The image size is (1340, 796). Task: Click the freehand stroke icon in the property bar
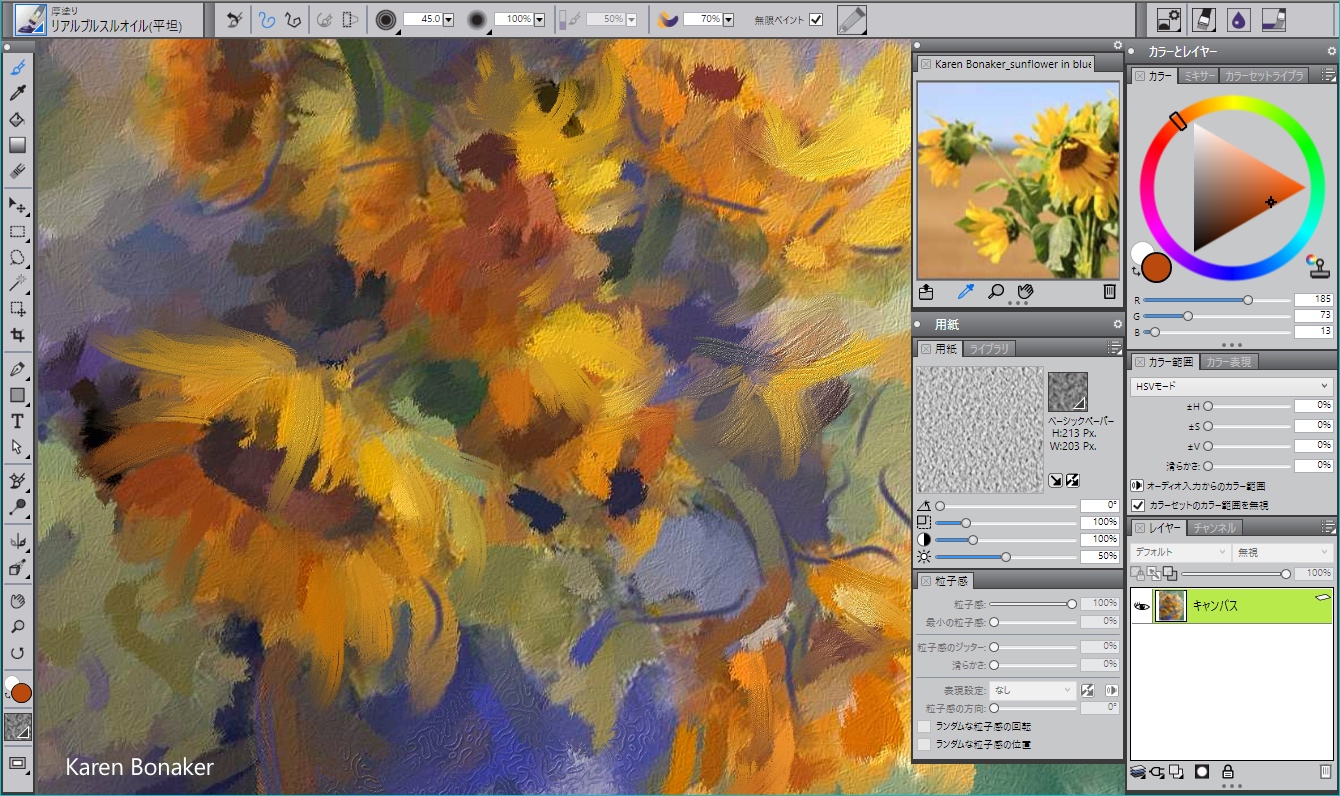(x=267, y=19)
